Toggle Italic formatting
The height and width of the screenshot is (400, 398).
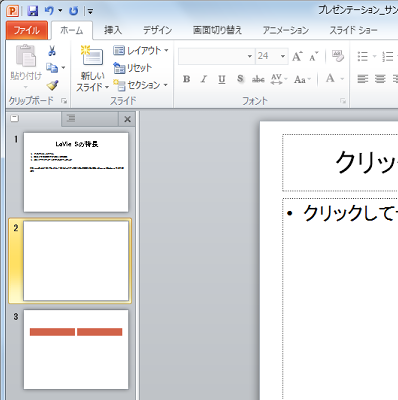click(204, 79)
